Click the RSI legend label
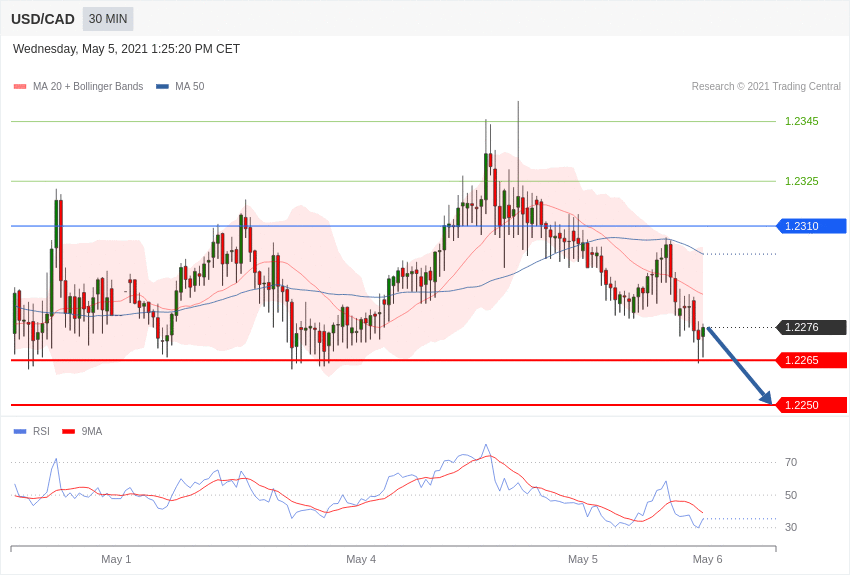This screenshot has height=576, width=850. click(41, 431)
